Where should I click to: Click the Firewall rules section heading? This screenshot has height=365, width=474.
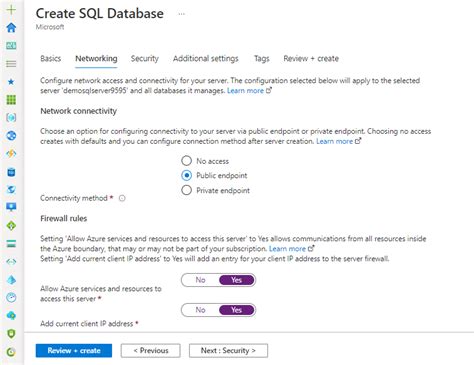coord(64,219)
